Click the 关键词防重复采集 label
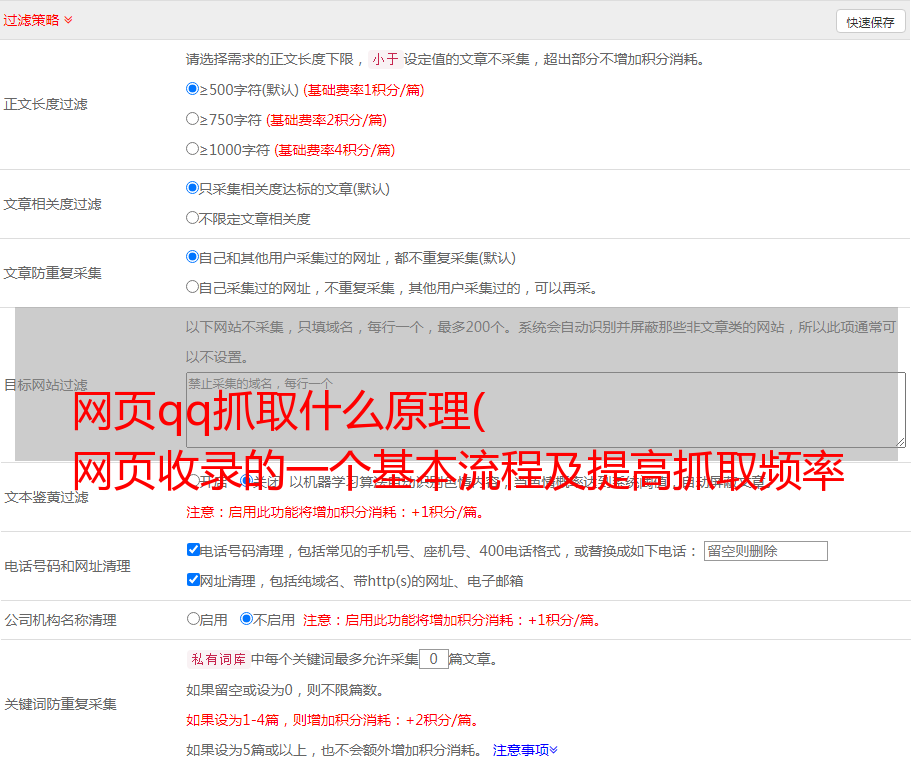The width and height of the screenshot is (912, 768). [x=60, y=704]
